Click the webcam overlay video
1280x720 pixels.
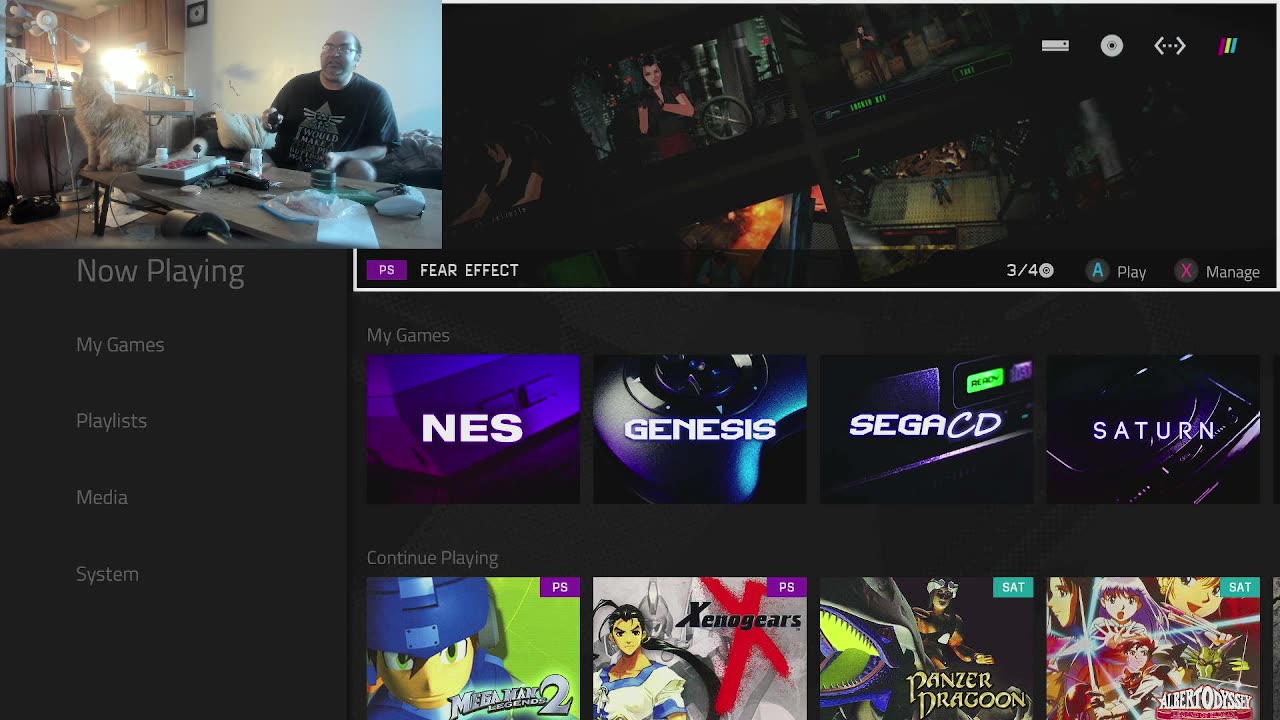click(221, 124)
